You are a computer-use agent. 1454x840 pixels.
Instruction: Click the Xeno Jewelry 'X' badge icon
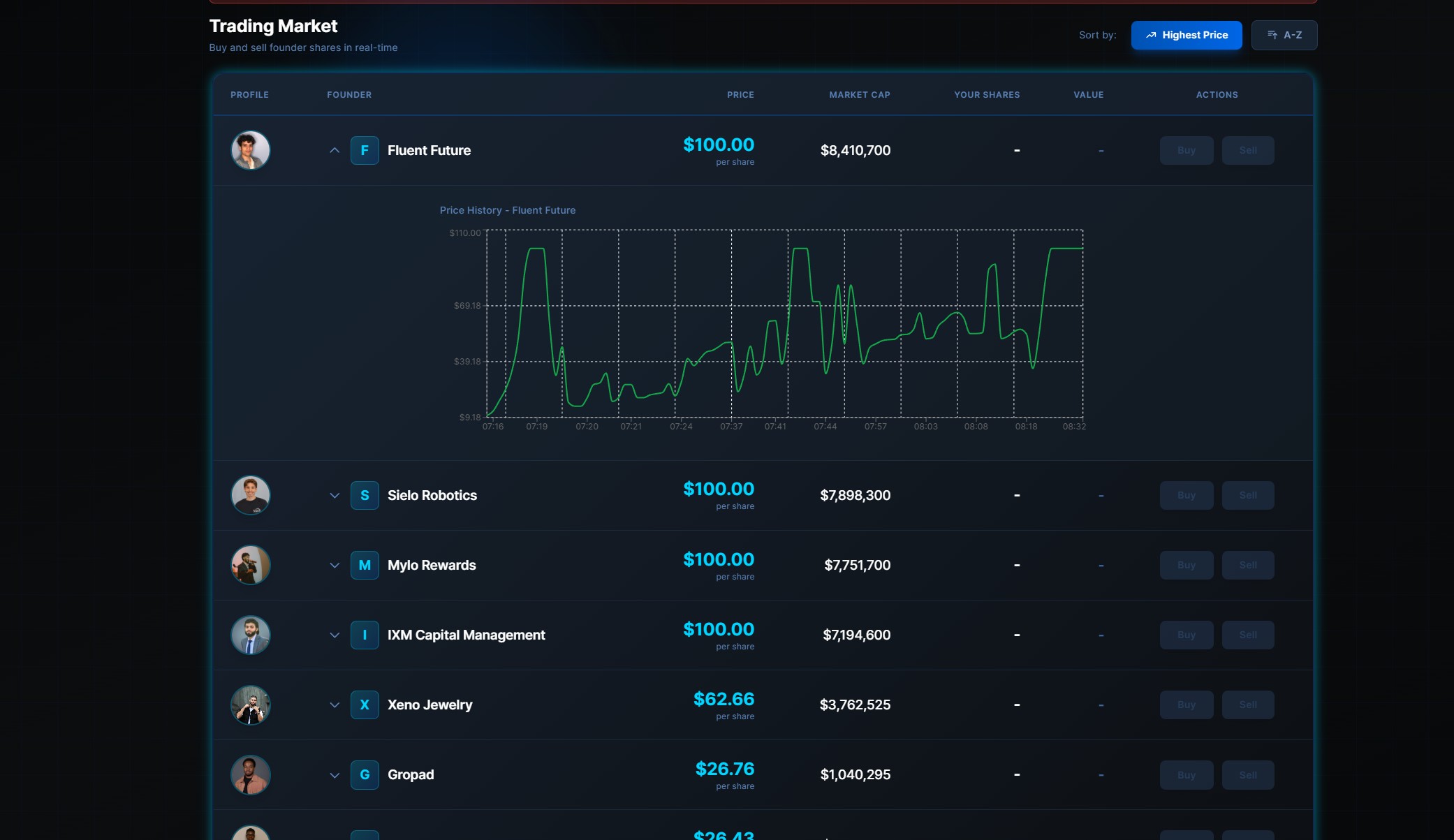click(x=365, y=705)
